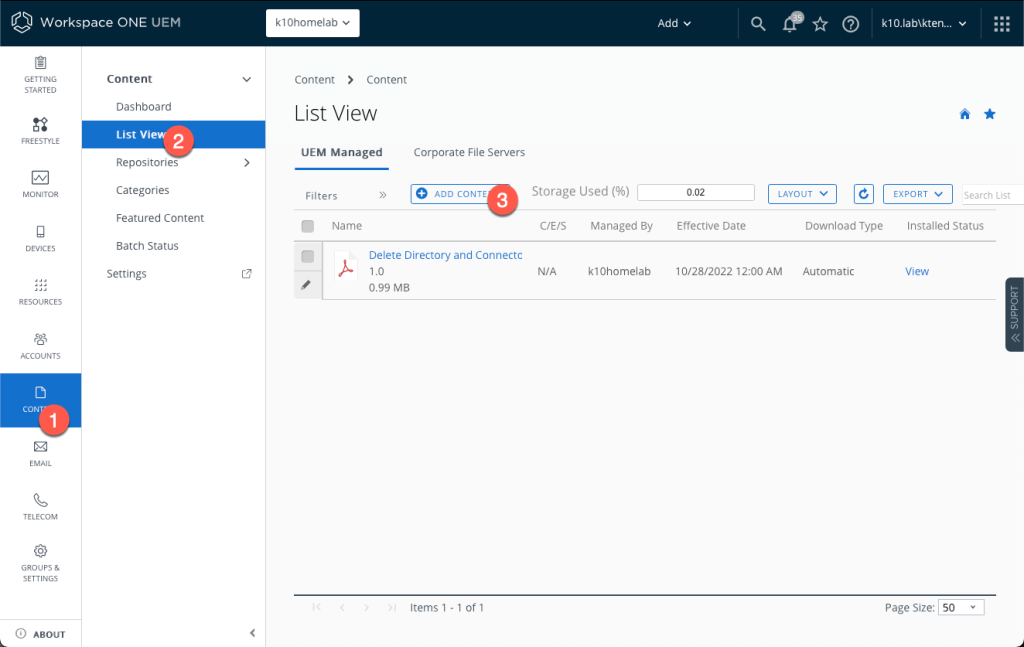Screen dimensions: 1024x647
Task: Expand the Layout dropdown
Action: click(x=802, y=194)
